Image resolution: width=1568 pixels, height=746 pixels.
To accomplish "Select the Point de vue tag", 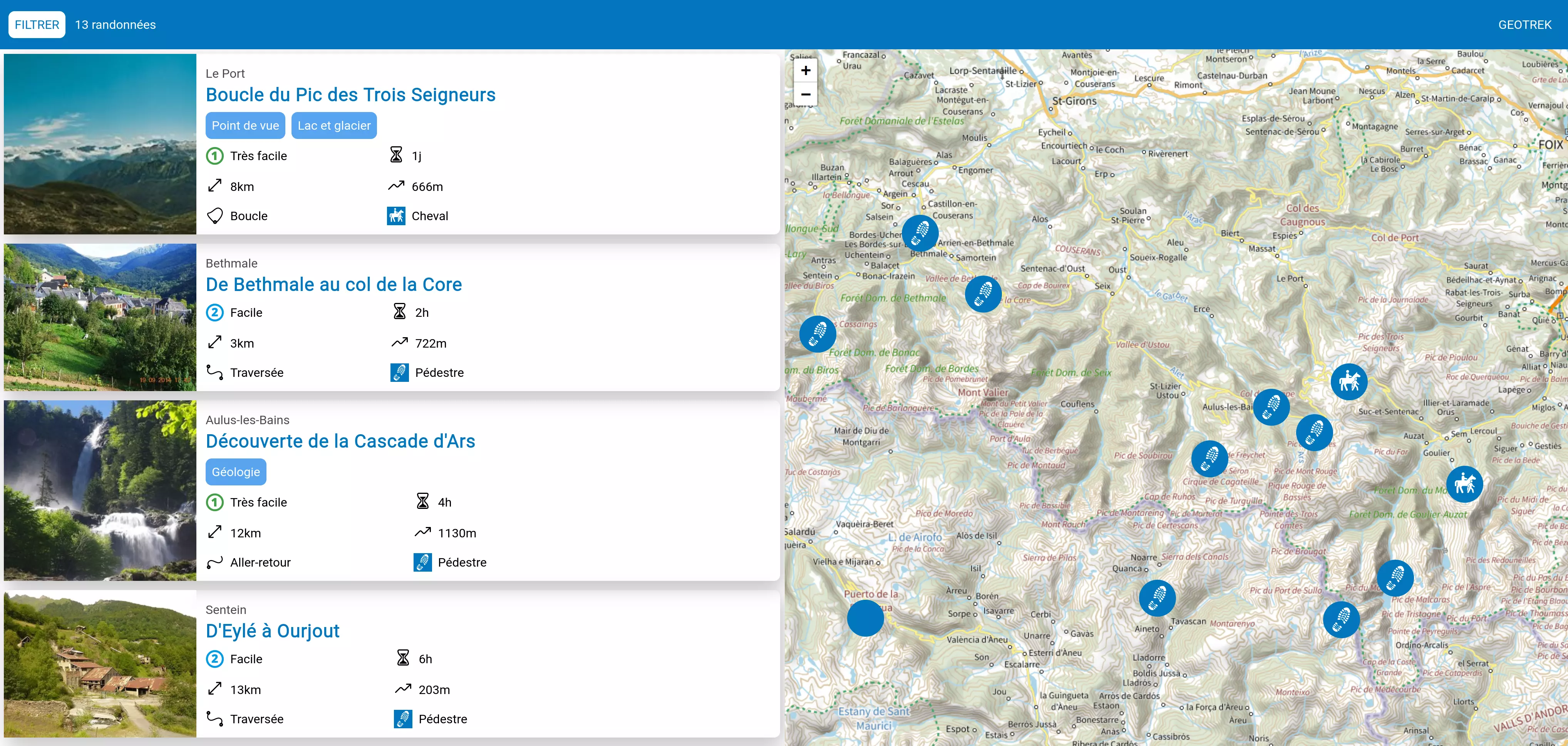I will (x=245, y=125).
